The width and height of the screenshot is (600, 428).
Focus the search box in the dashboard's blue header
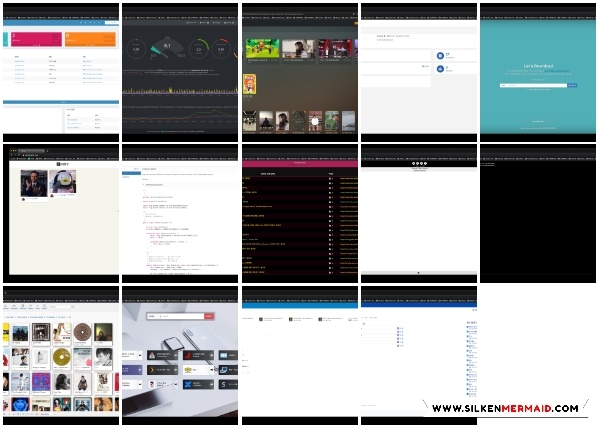coord(112,23)
